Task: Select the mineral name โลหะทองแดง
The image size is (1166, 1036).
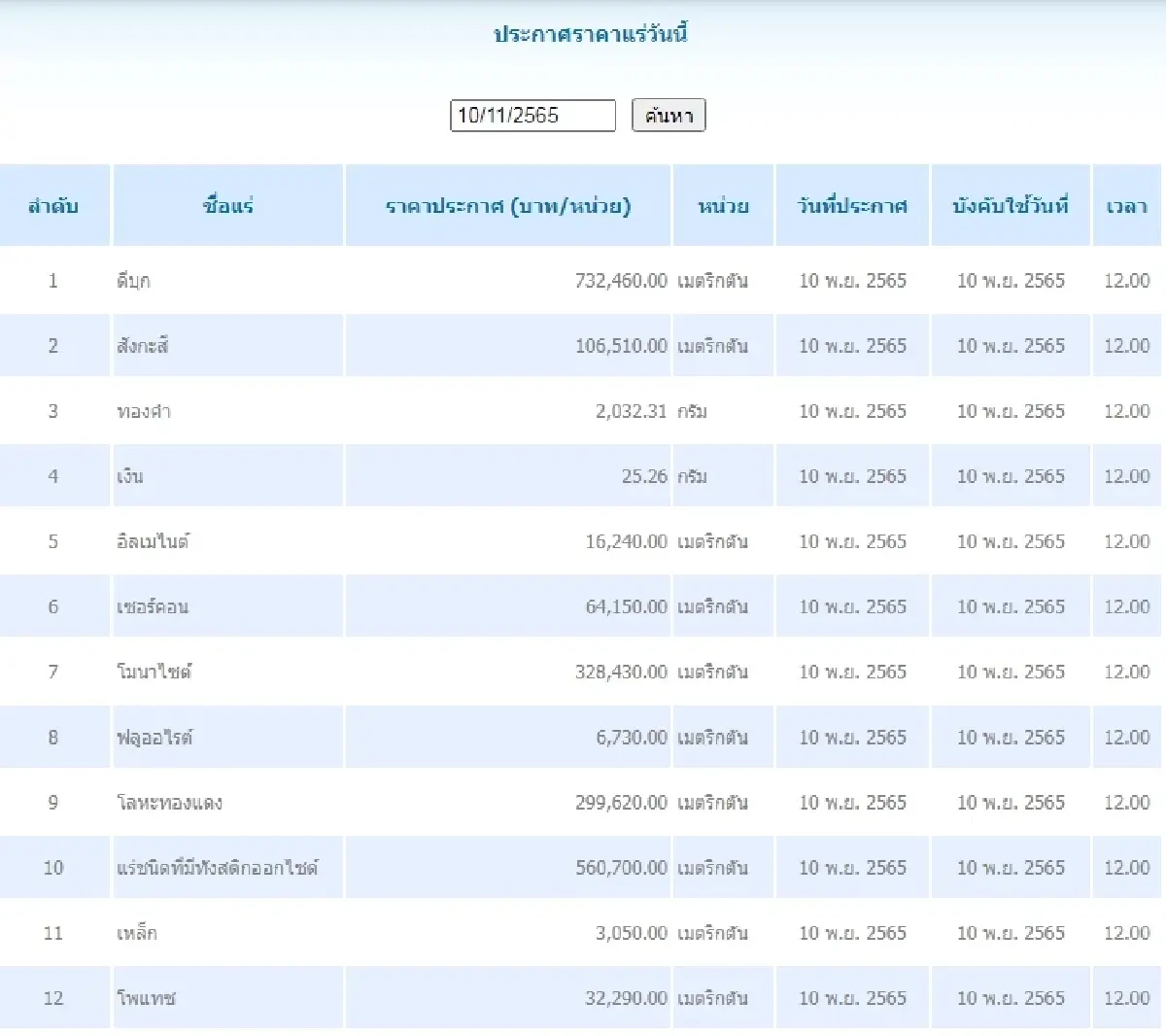Action: (169, 802)
